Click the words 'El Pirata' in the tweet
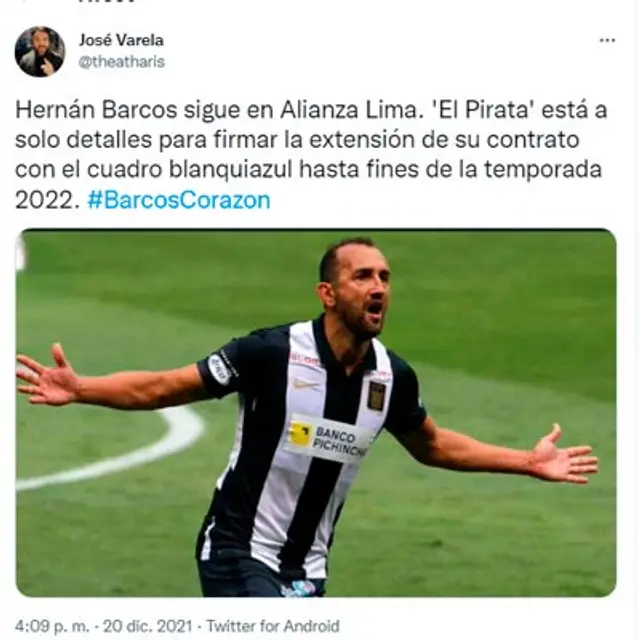 481,110
